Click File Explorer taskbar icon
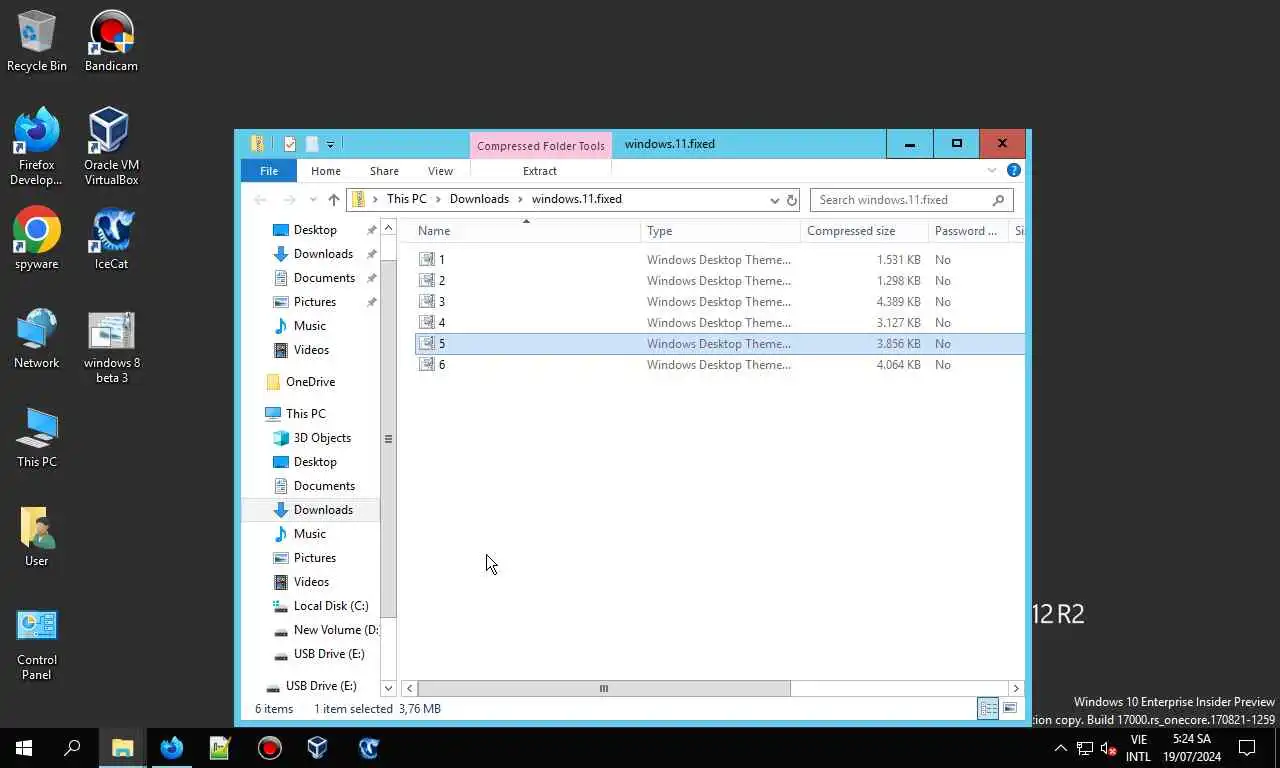The height and width of the screenshot is (768, 1280). 122,748
